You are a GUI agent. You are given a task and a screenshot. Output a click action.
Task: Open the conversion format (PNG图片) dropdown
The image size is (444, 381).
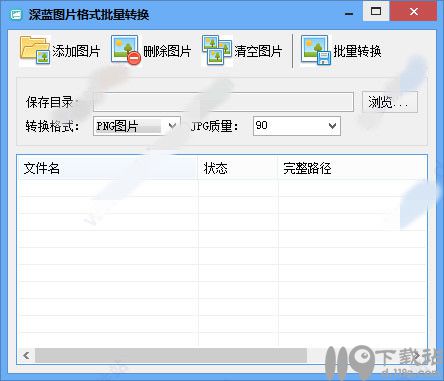click(x=137, y=126)
